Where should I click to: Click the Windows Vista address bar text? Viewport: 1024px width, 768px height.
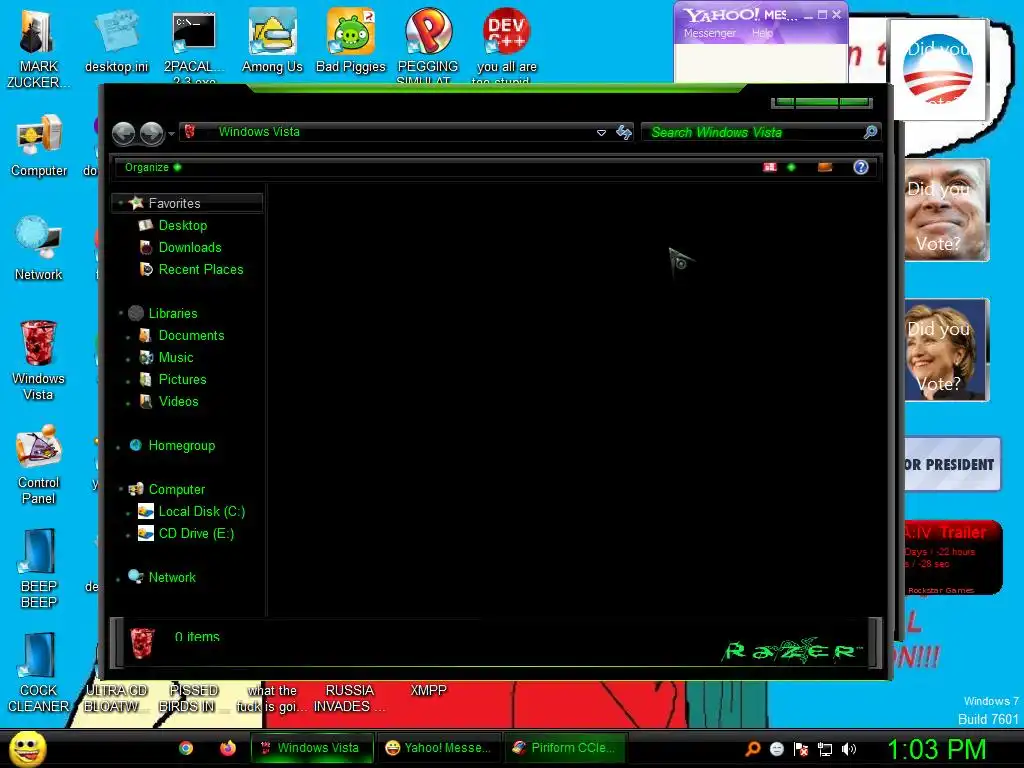(x=259, y=132)
